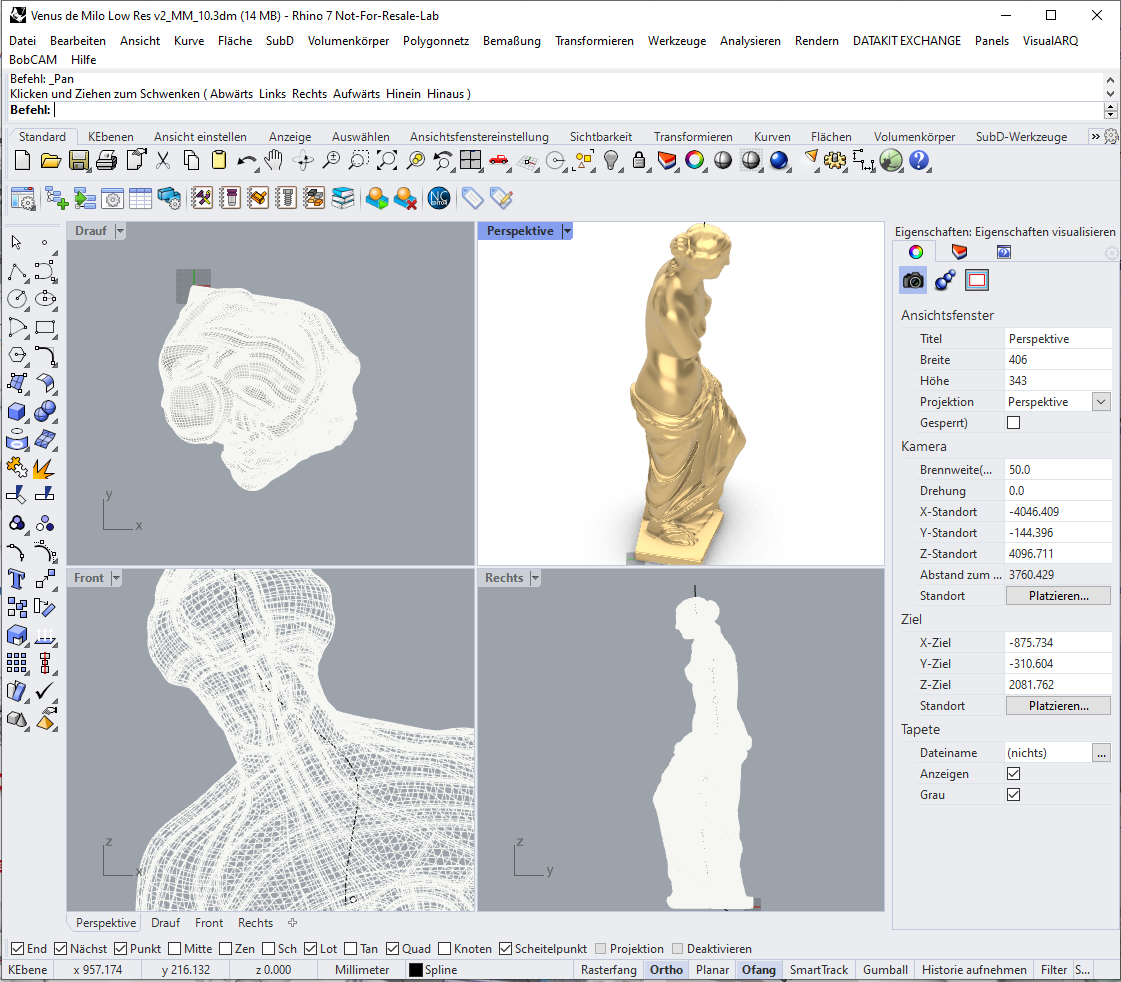The image size is (1121, 982).
Task: Click the Text object tool icon
Action: [17, 578]
